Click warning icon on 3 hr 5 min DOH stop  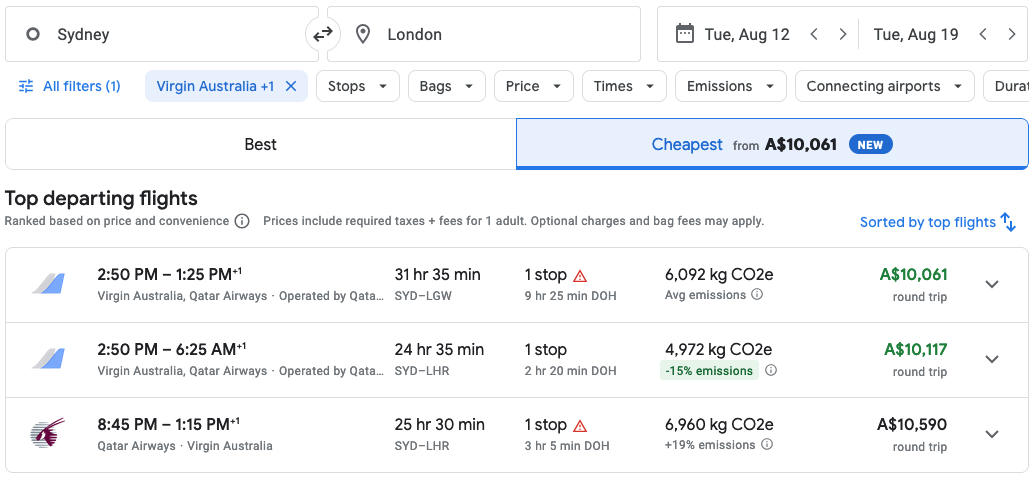pyautogui.click(x=580, y=426)
